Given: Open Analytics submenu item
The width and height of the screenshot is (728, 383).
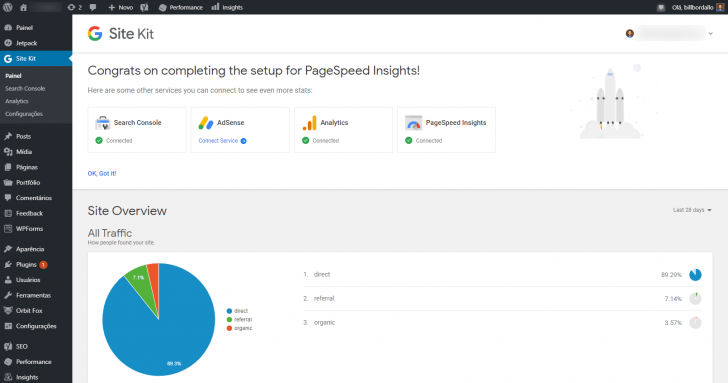Looking at the screenshot, I should [17, 101].
